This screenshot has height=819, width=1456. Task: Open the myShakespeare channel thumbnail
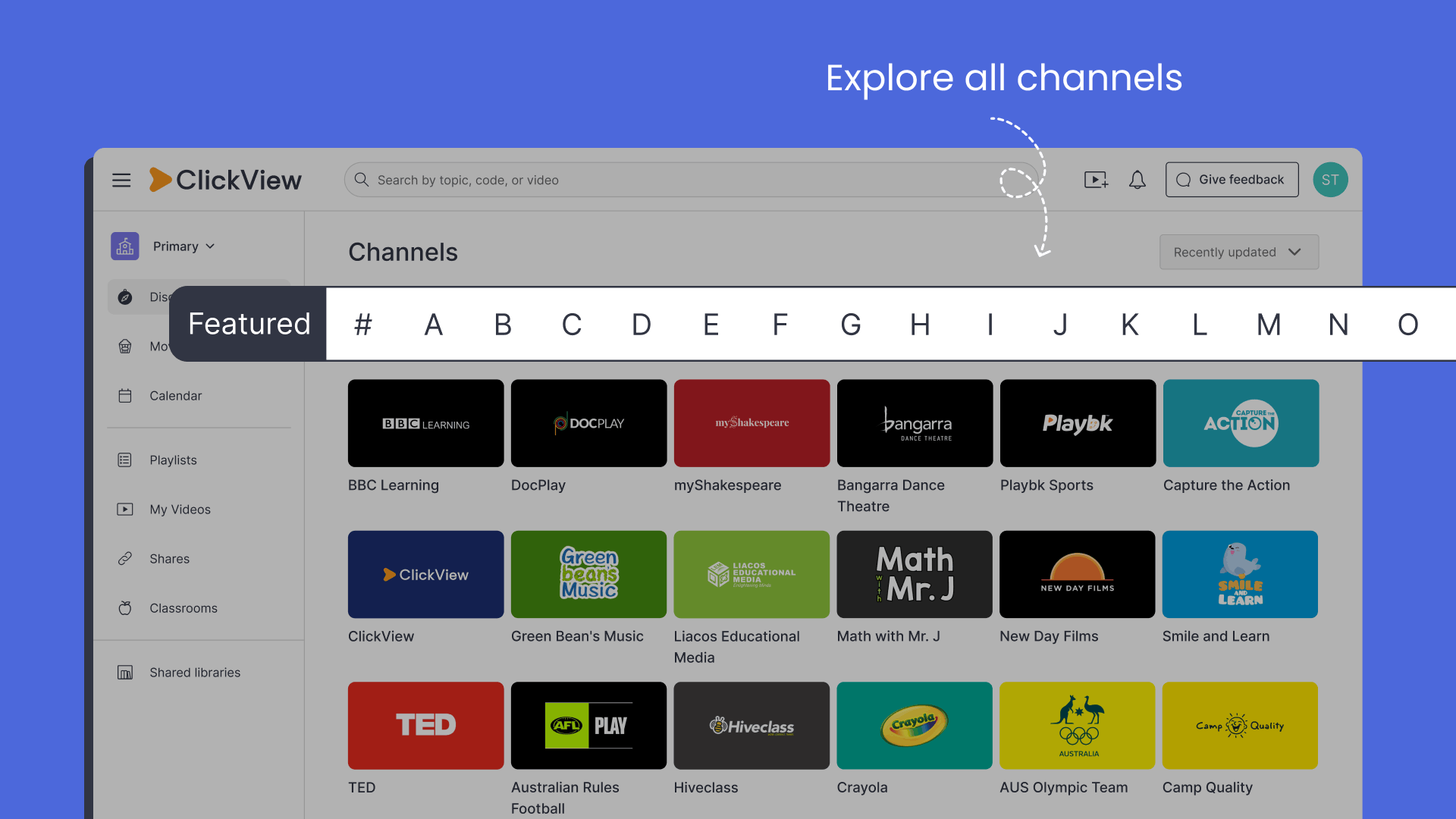752,423
